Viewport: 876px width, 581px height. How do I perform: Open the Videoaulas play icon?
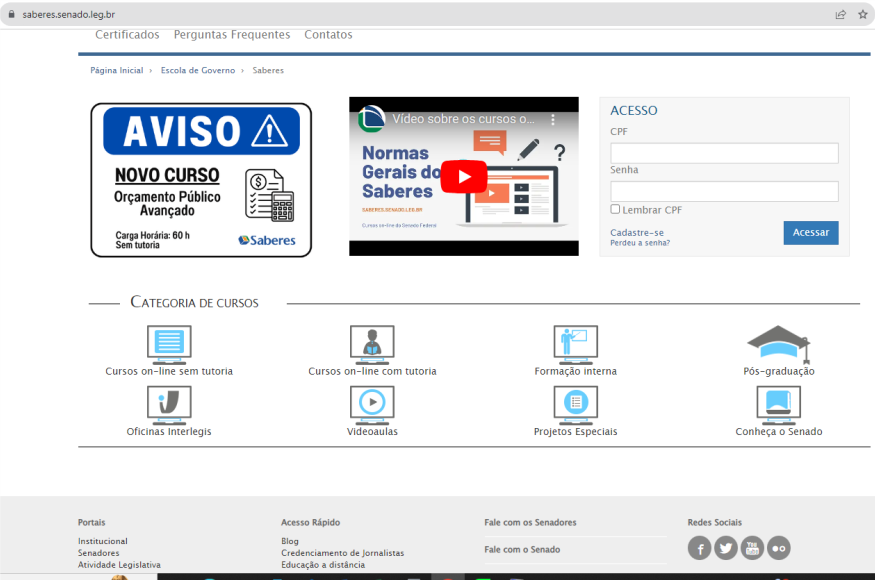[x=372, y=404]
